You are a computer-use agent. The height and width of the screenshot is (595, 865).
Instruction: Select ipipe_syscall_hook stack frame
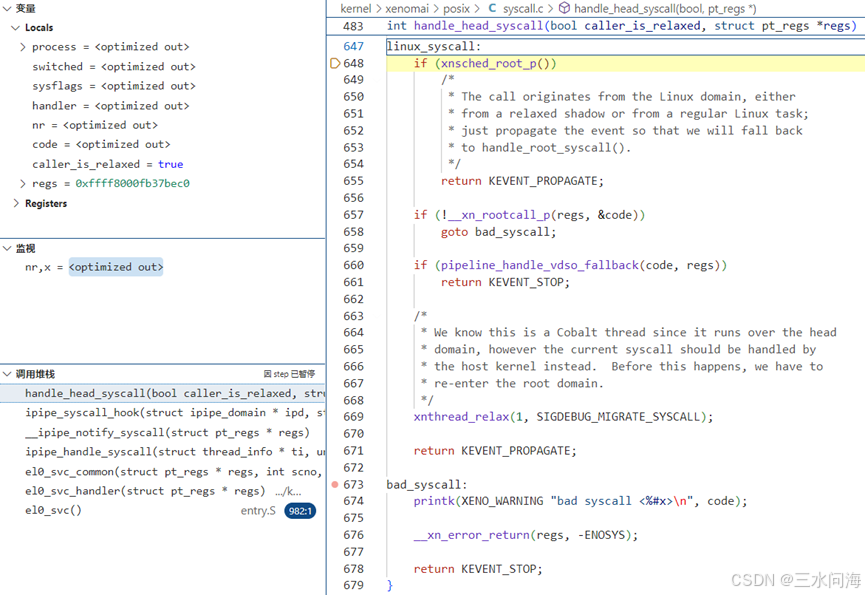[x=163, y=412]
